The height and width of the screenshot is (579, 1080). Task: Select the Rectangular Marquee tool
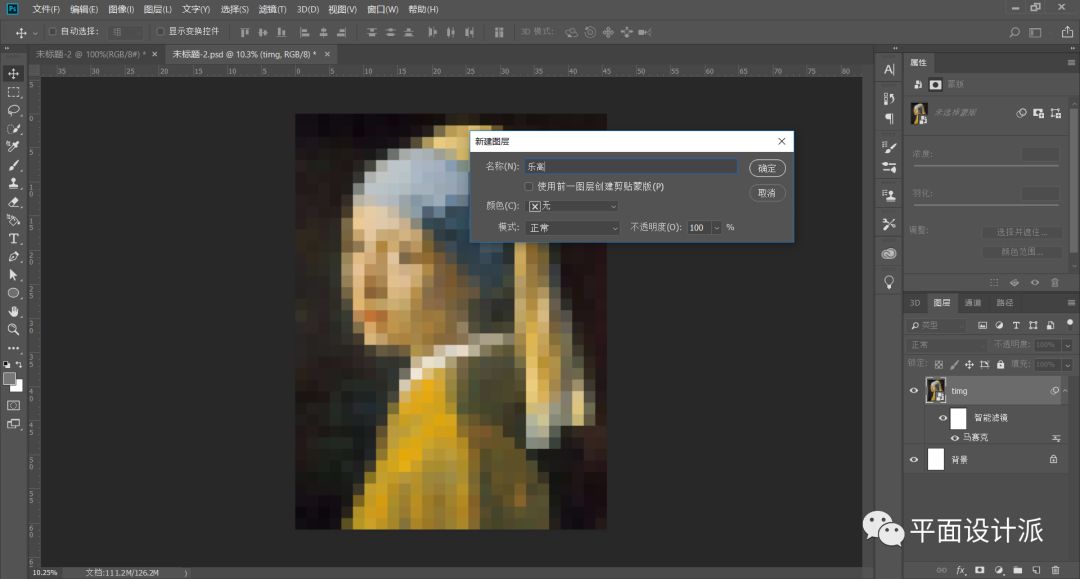coord(14,92)
